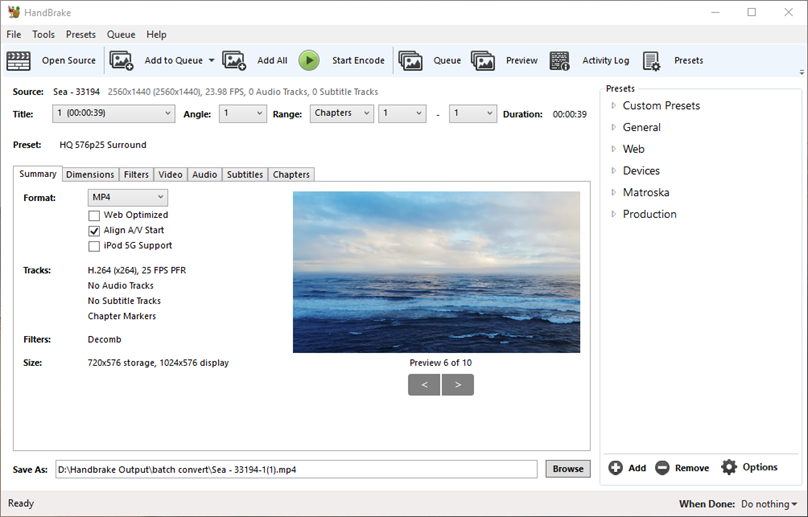
Task: Open the end chapter dropdown
Action: point(473,113)
